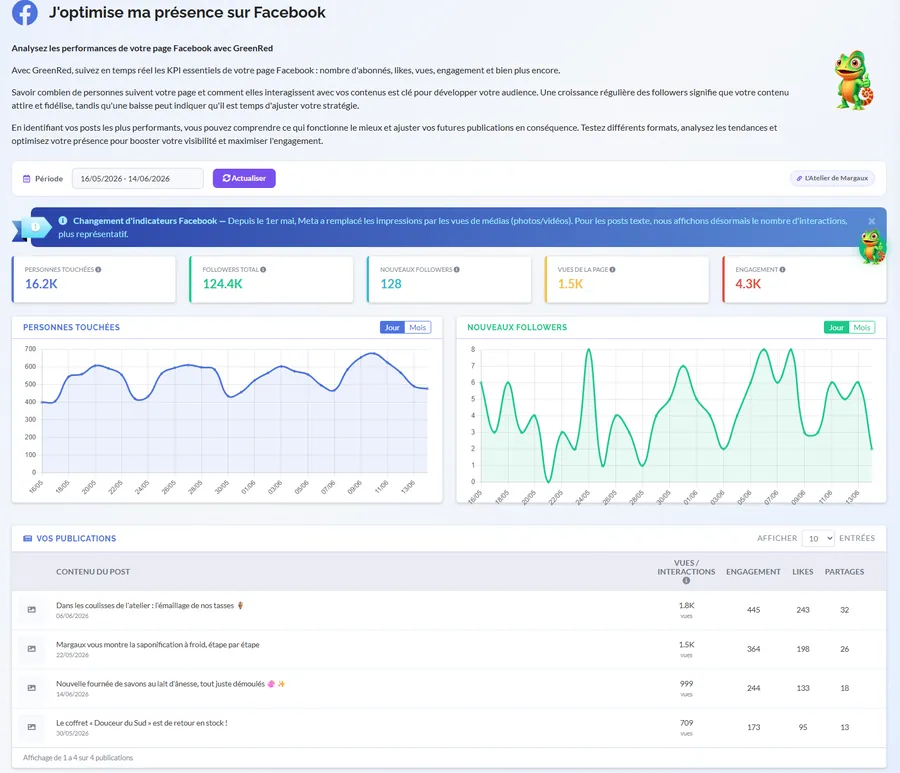
Task: Click the info icon beside Nouveaux followers
Action: (x=456, y=269)
